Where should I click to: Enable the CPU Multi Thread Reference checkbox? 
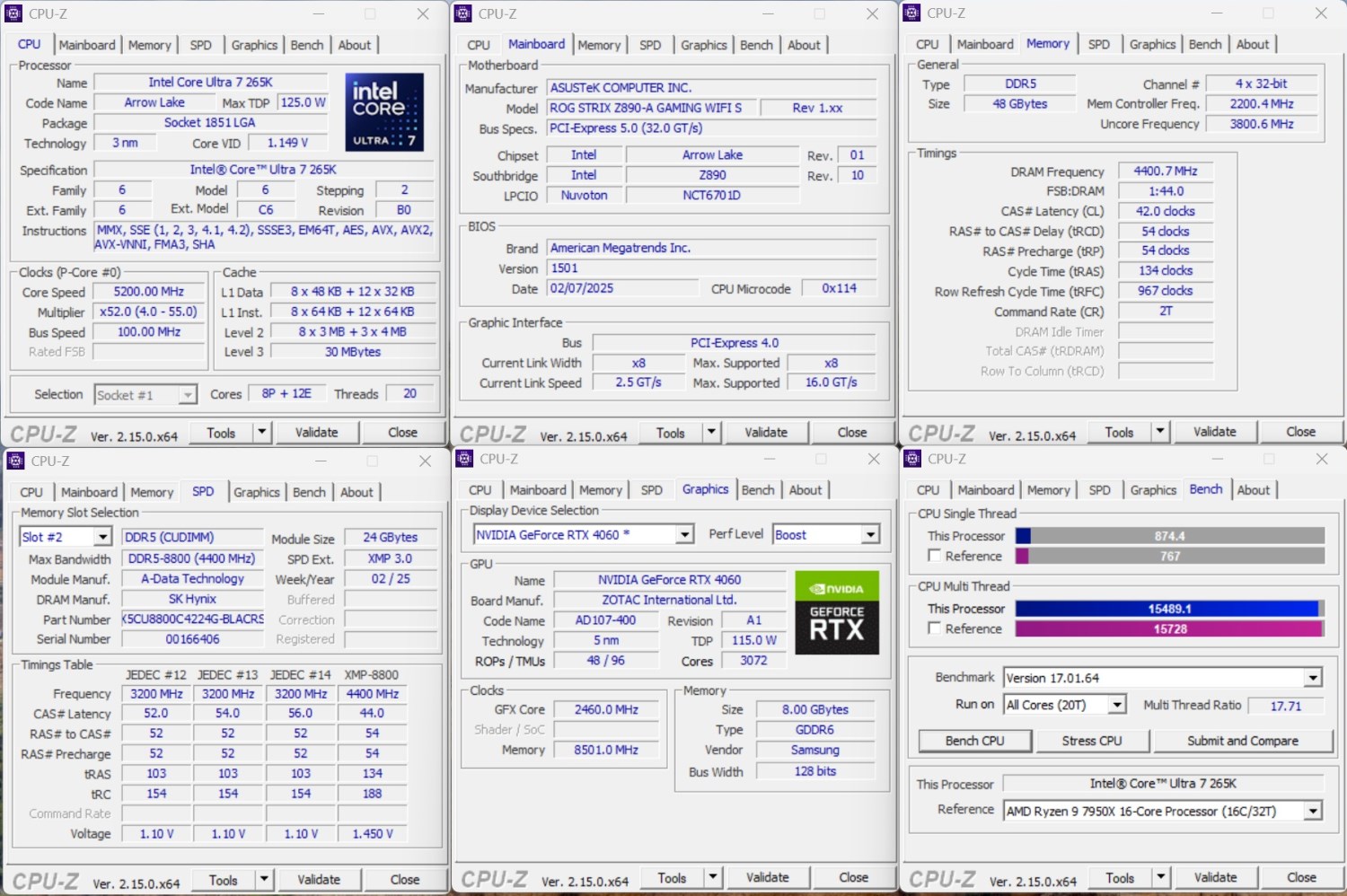click(935, 628)
